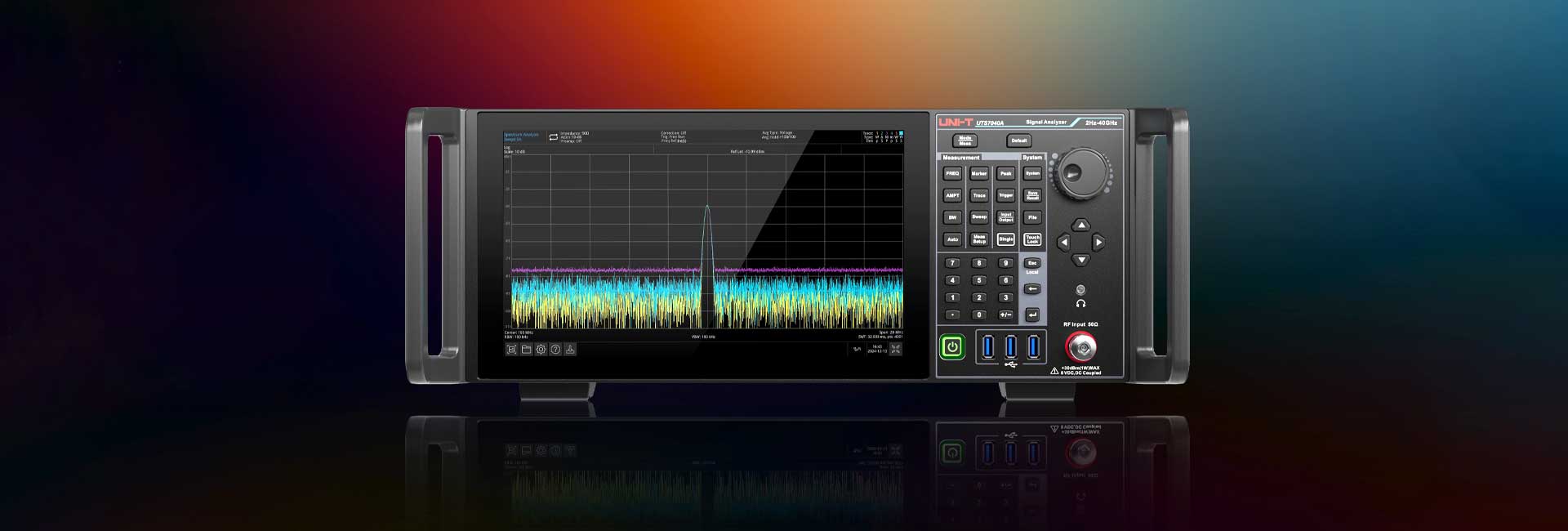Click the rotary tuning knob
The height and width of the screenshot is (531, 1568).
[x=1081, y=172]
